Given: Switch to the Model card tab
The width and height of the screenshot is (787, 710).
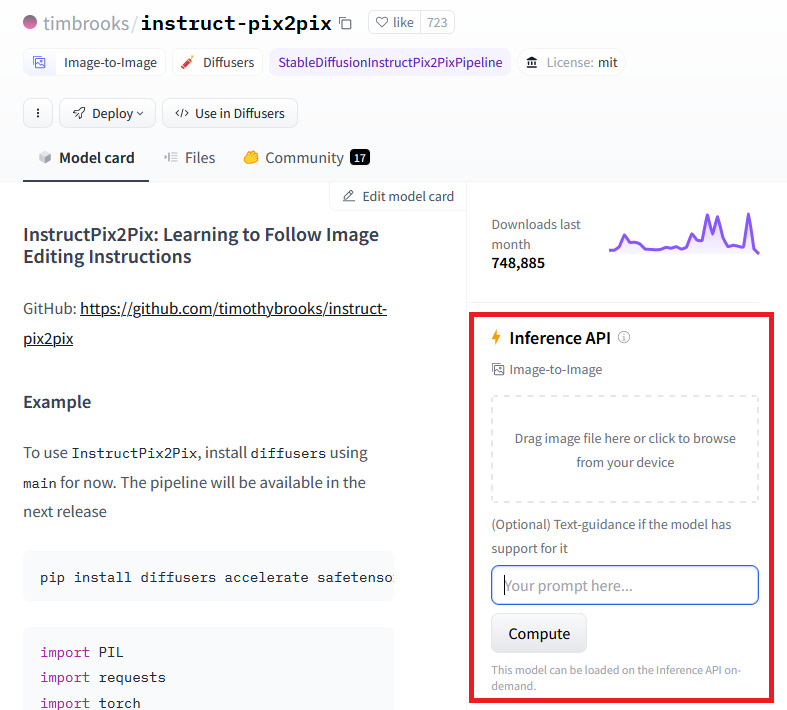Looking at the screenshot, I should (86, 158).
